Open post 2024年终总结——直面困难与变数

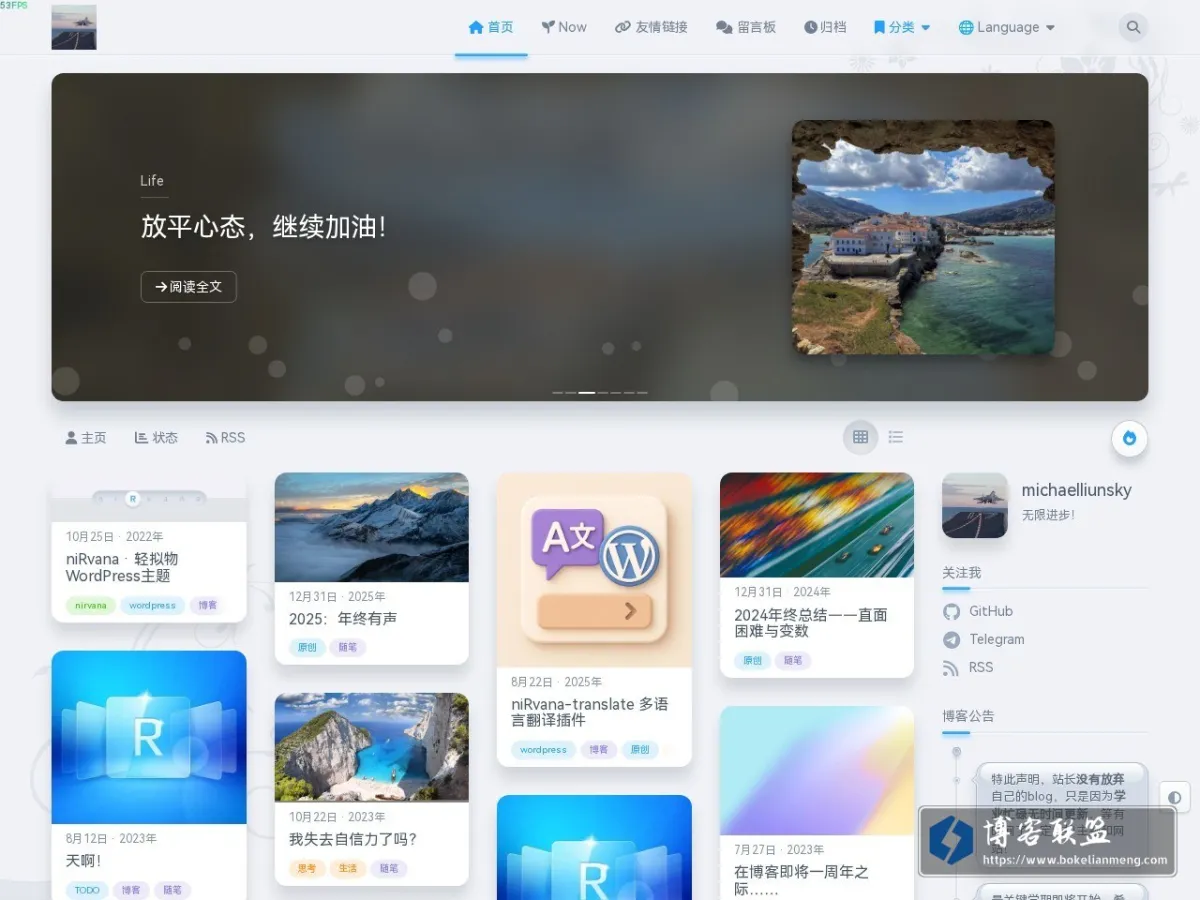pyautogui.click(x=811, y=623)
